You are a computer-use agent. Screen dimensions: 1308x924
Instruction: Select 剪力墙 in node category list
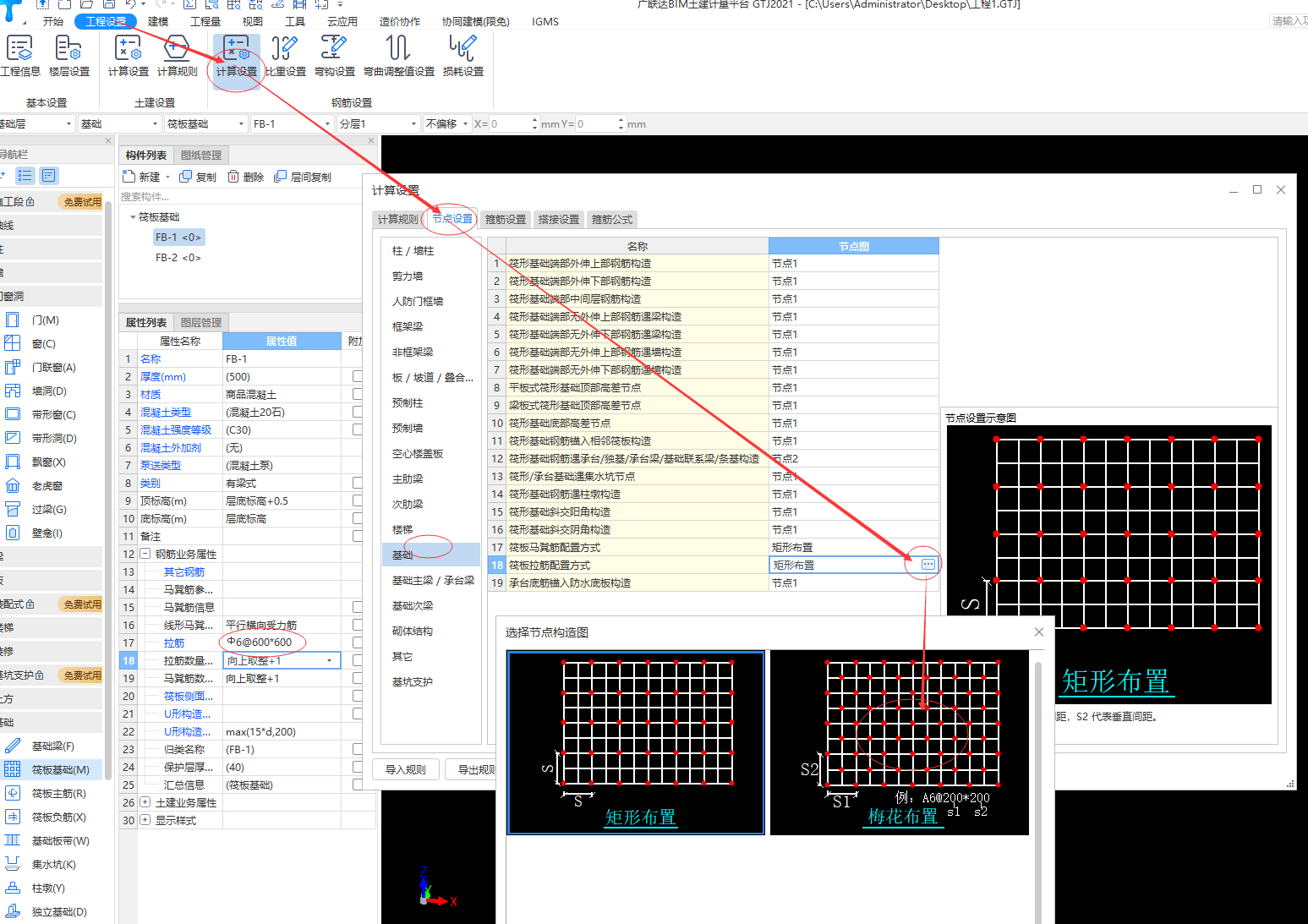click(408, 276)
